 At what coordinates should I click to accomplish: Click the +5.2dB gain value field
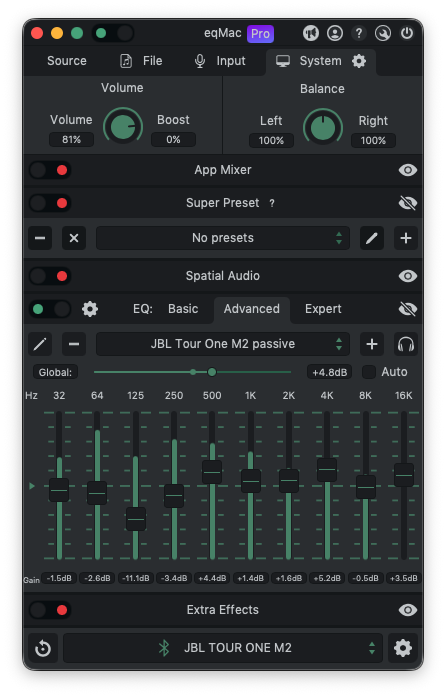coord(327,578)
